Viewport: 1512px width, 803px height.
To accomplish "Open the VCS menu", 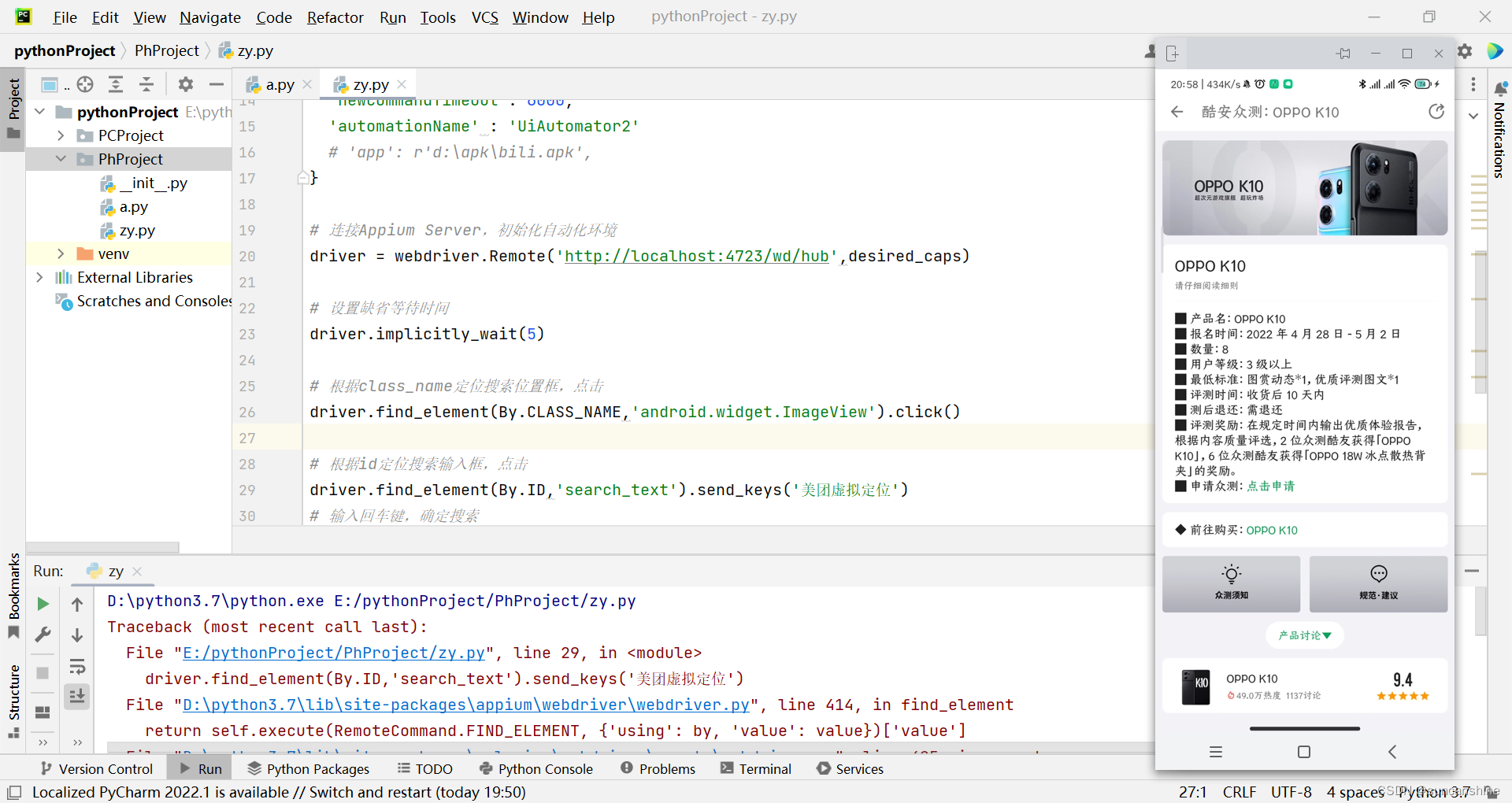I will [x=485, y=17].
